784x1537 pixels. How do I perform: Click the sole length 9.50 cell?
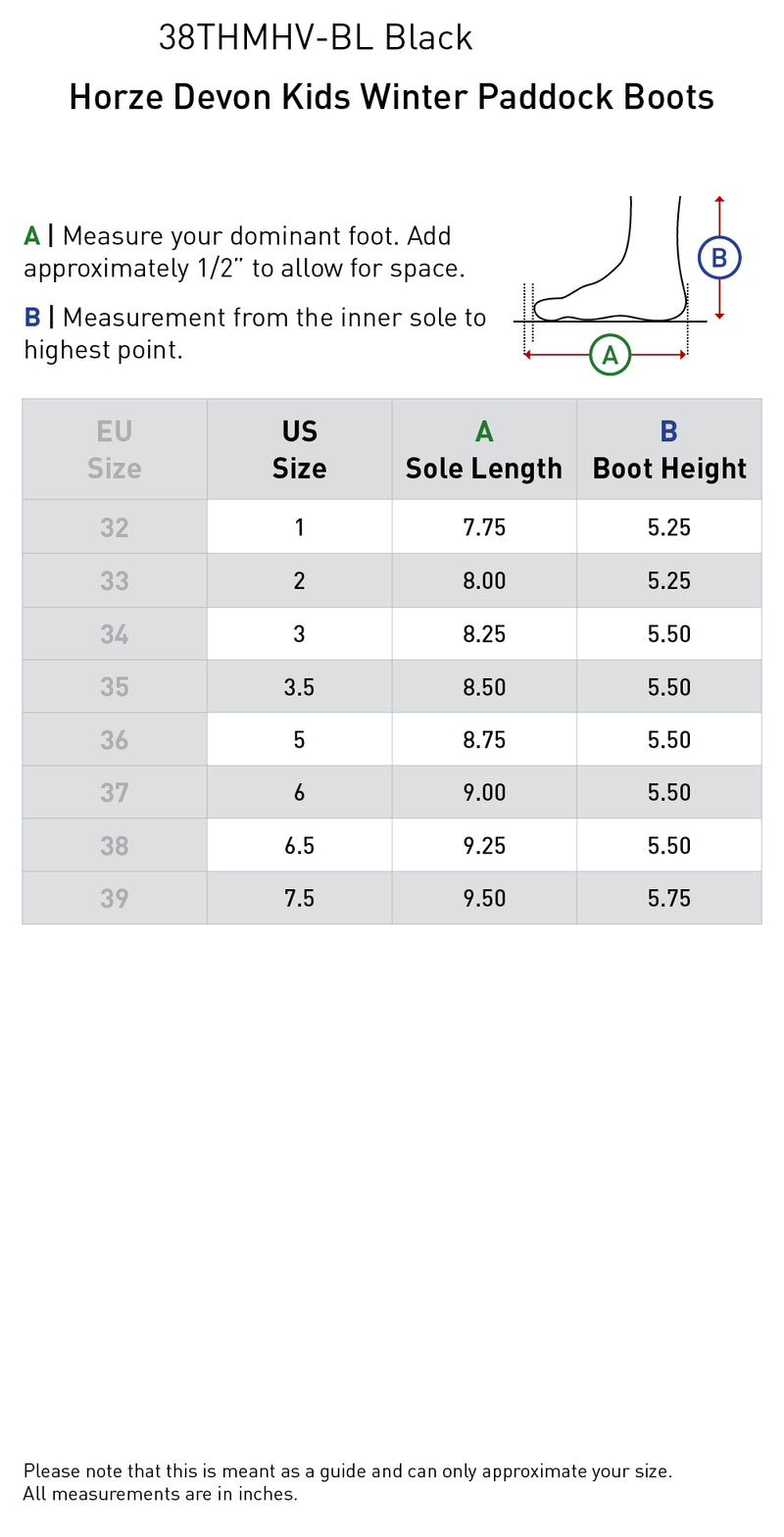(x=484, y=898)
